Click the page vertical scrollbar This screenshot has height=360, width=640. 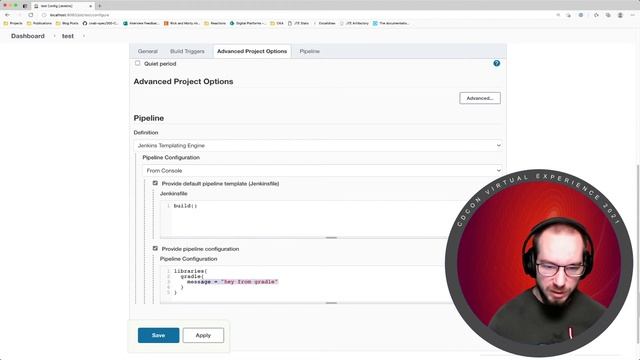click(x=638, y=253)
